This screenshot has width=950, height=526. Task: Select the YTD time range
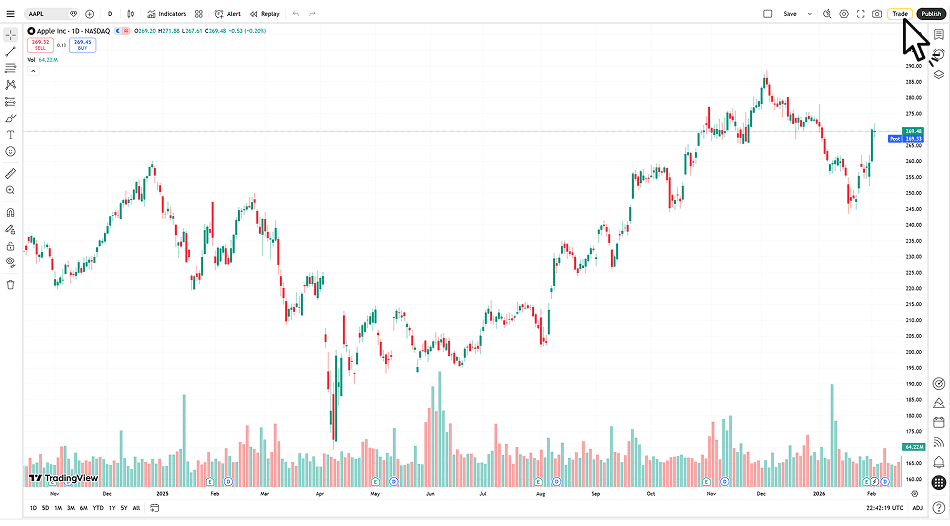tap(97, 509)
